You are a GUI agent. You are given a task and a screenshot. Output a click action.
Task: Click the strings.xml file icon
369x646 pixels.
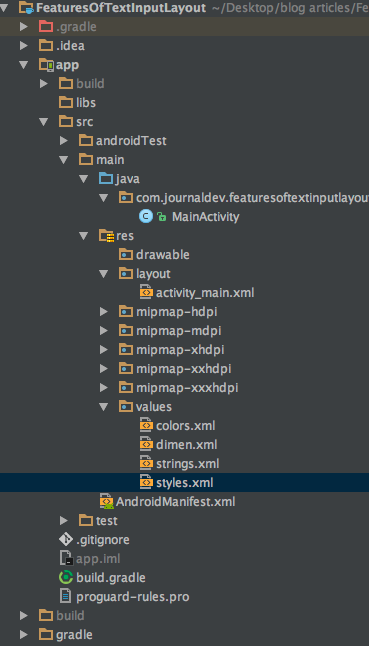pyautogui.click(x=146, y=463)
